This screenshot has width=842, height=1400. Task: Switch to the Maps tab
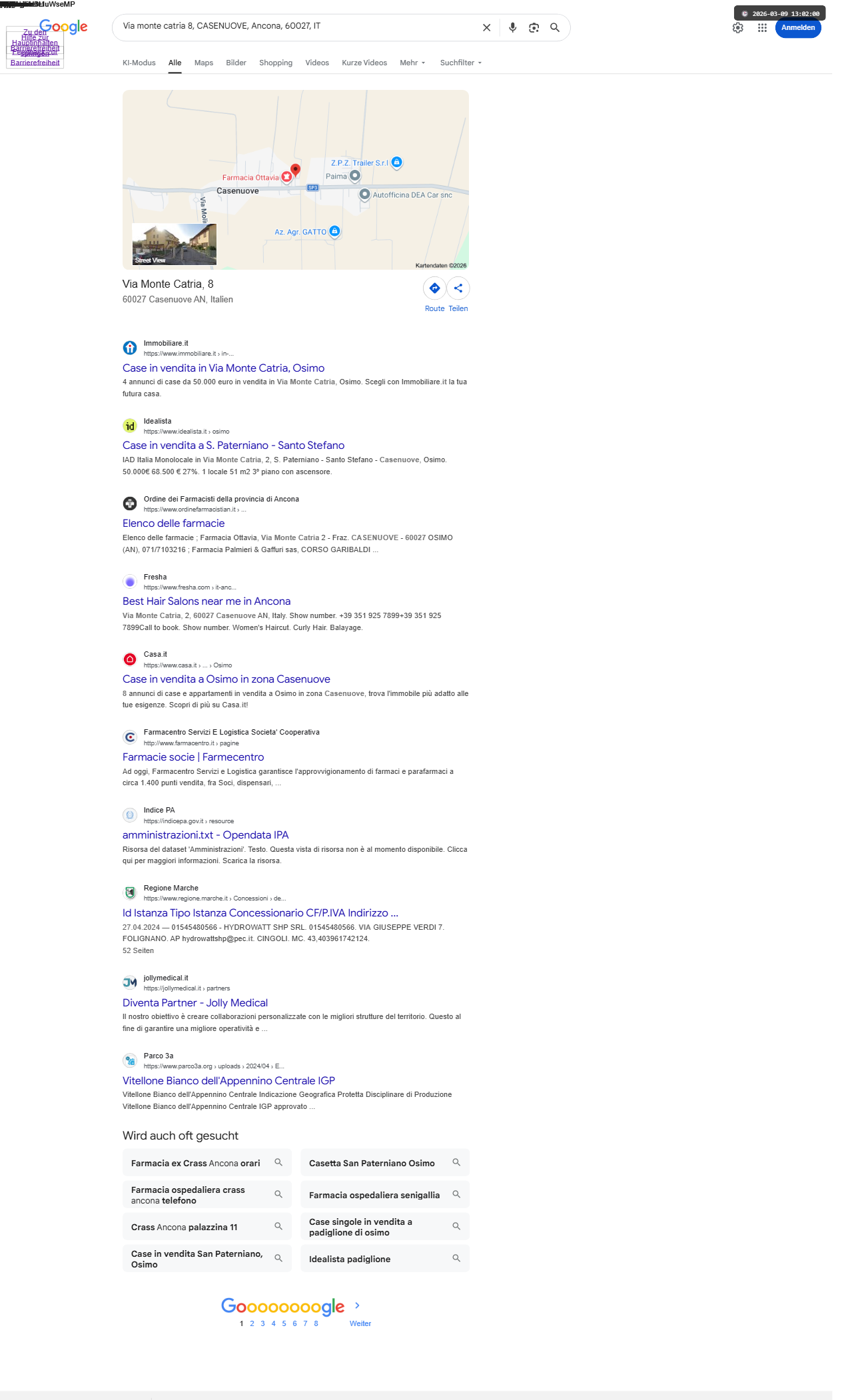click(204, 63)
